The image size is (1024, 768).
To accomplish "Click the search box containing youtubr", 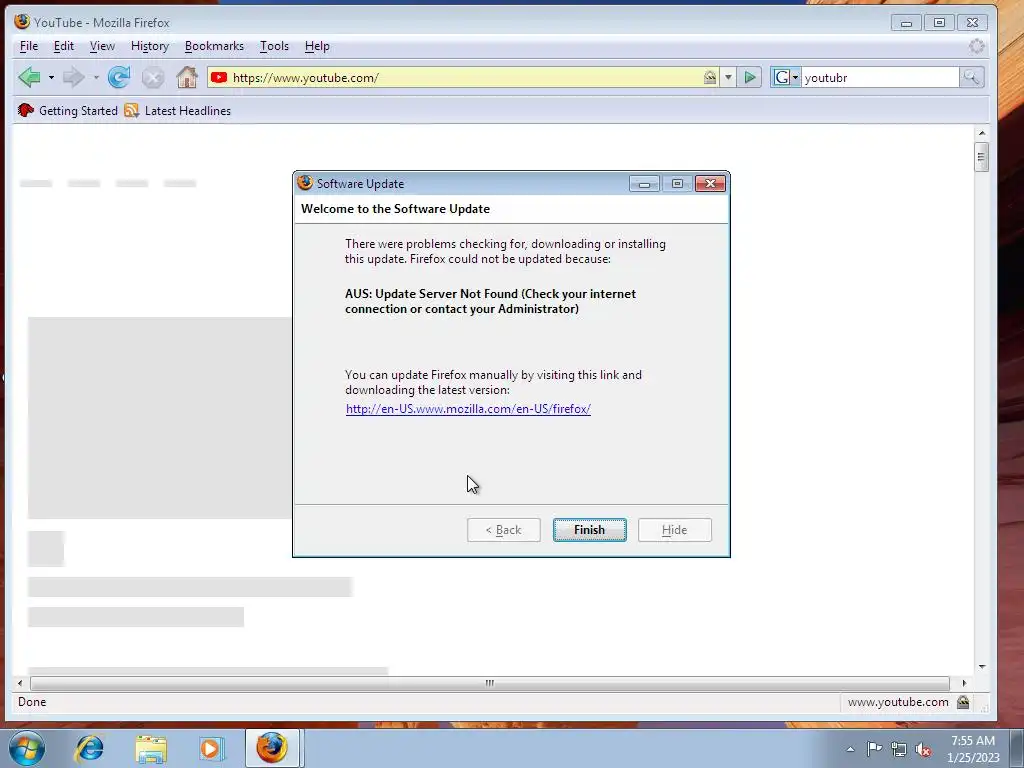I will (x=880, y=78).
